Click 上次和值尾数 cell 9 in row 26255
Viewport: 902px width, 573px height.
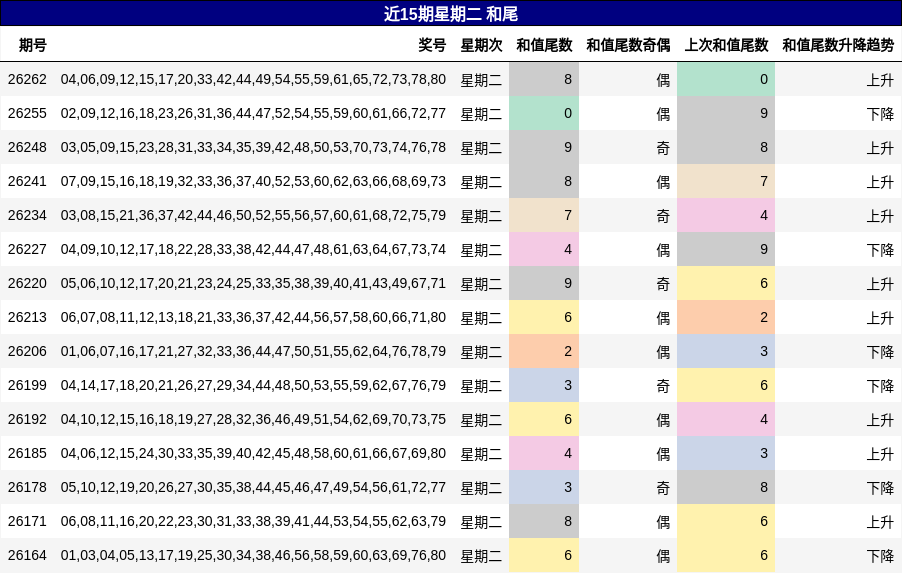coord(726,113)
